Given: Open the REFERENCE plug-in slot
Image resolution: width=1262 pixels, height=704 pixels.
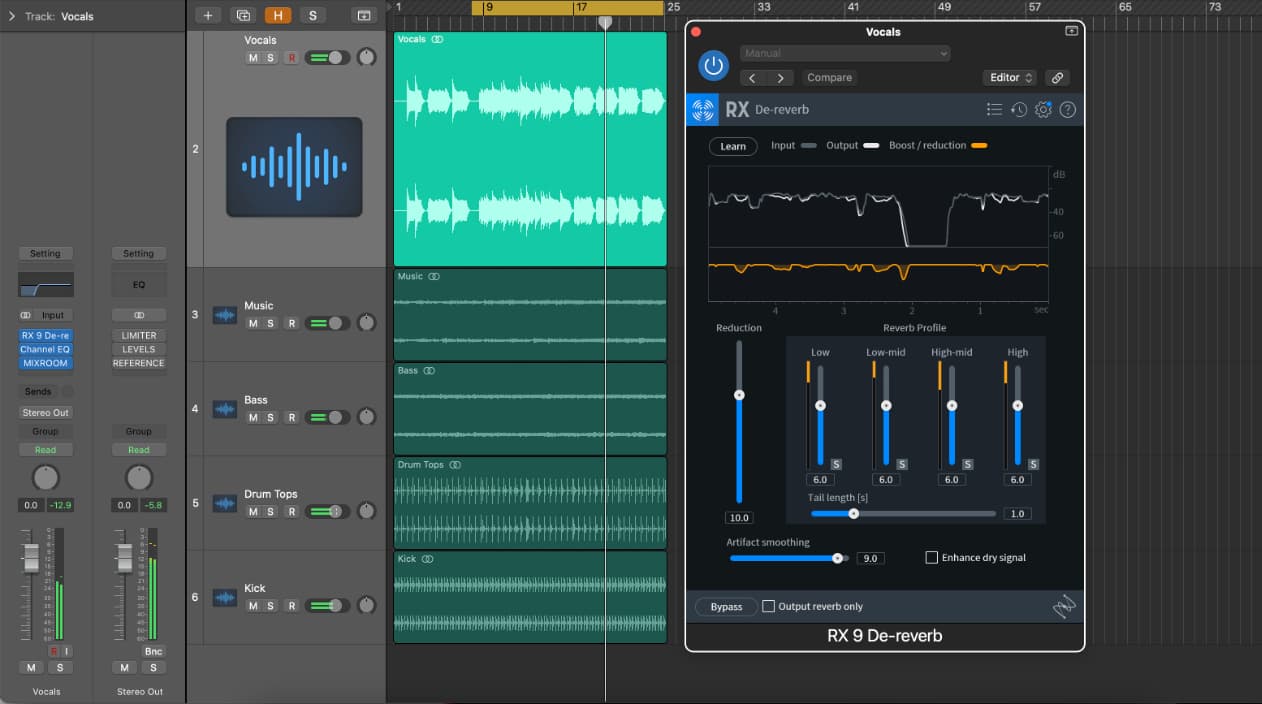Looking at the screenshot, I should 139,364.
